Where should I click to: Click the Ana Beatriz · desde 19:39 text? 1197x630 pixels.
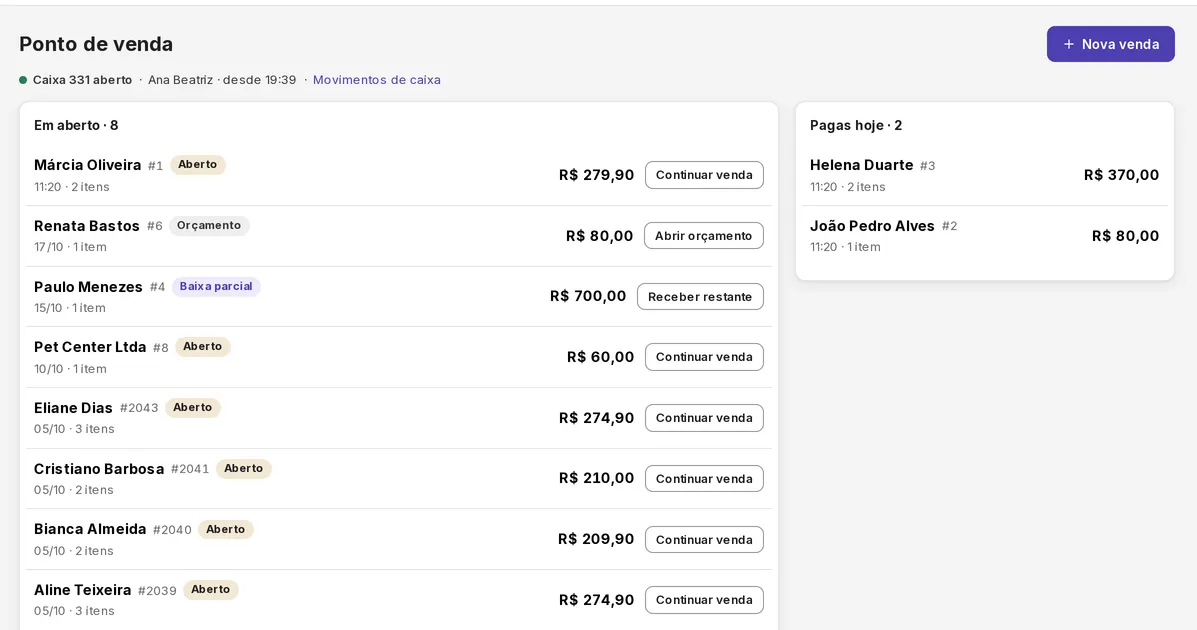[222, 79]
